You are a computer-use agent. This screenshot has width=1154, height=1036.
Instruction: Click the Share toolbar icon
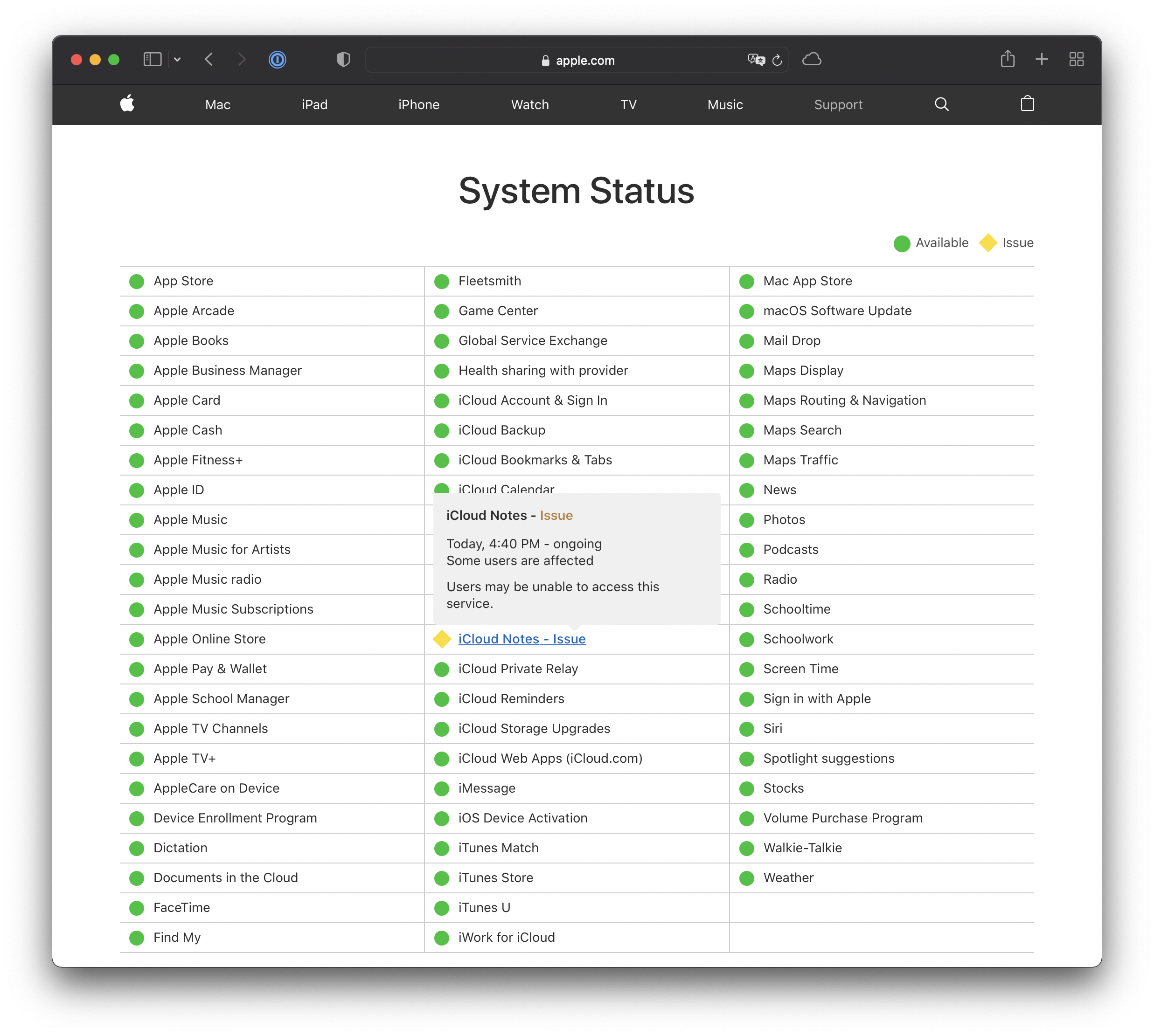click(x=1007, y=59)
